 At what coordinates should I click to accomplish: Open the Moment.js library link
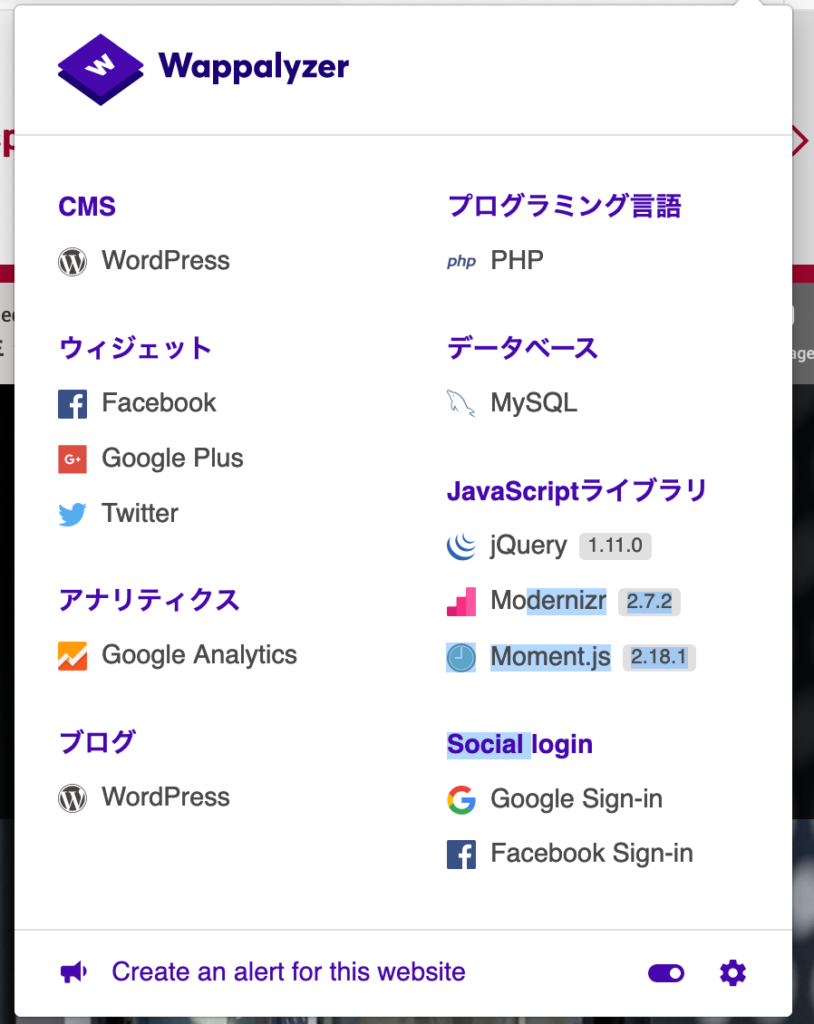(551, 656)
